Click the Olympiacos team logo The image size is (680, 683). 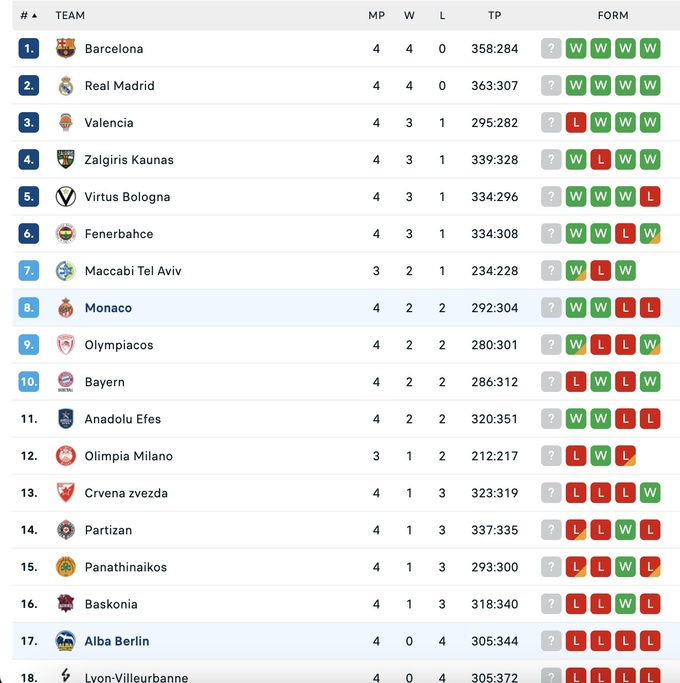[x=65, y=344]
